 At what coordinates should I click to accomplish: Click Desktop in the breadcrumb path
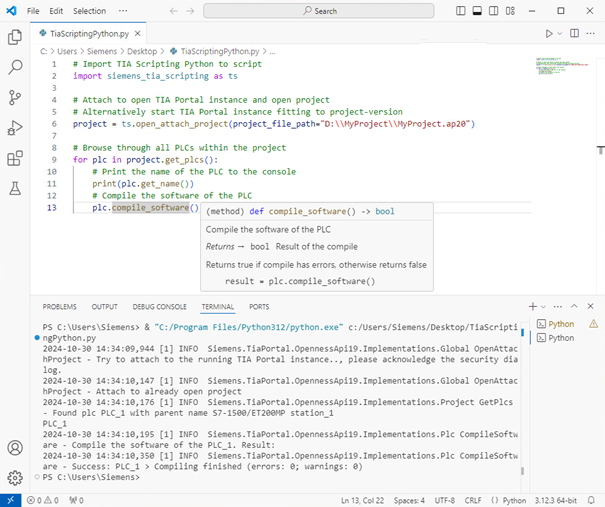(142, 51)
